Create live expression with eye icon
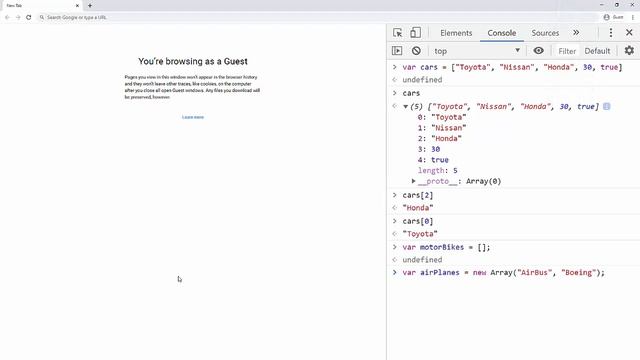This screenshot has height=360, width=640. (x=538, y=51)
